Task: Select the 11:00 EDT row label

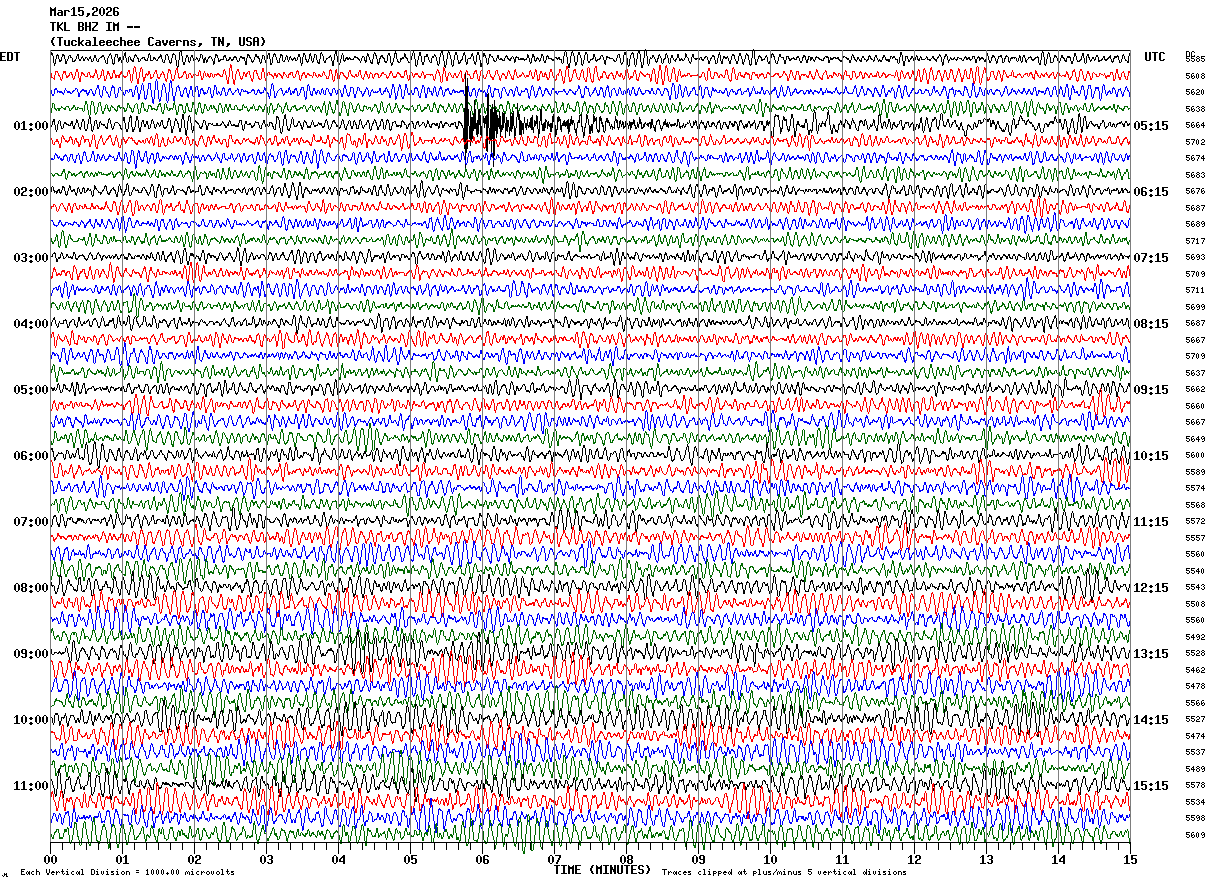Action: (31, 786)
